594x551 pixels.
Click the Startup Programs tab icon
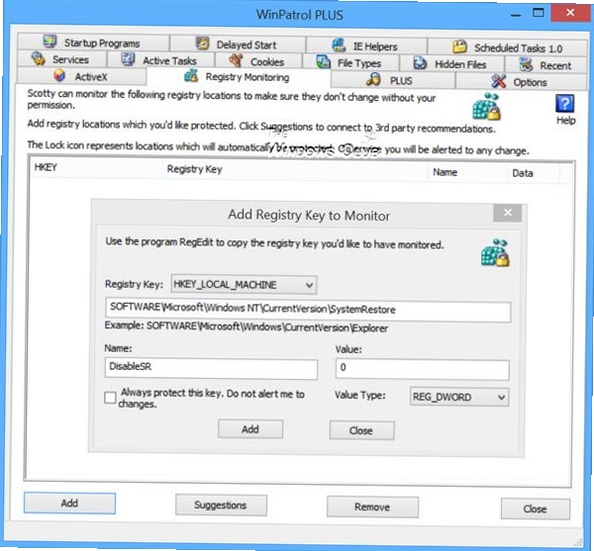point(50,41)
